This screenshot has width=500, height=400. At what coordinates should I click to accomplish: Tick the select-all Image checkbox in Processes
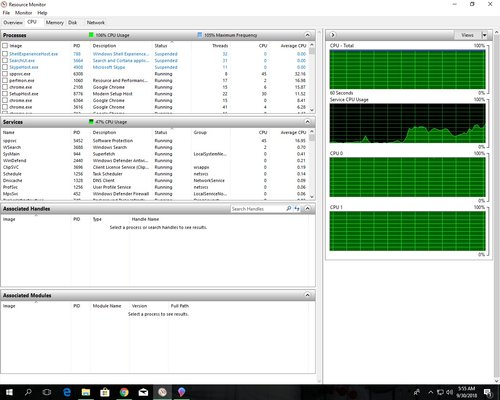tap(5, 45)
